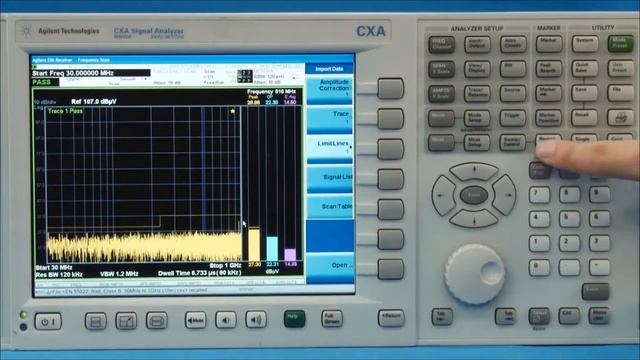Select the cyan Quasi-Peak detector bar

pyautogui.click(x=272, y=248)
